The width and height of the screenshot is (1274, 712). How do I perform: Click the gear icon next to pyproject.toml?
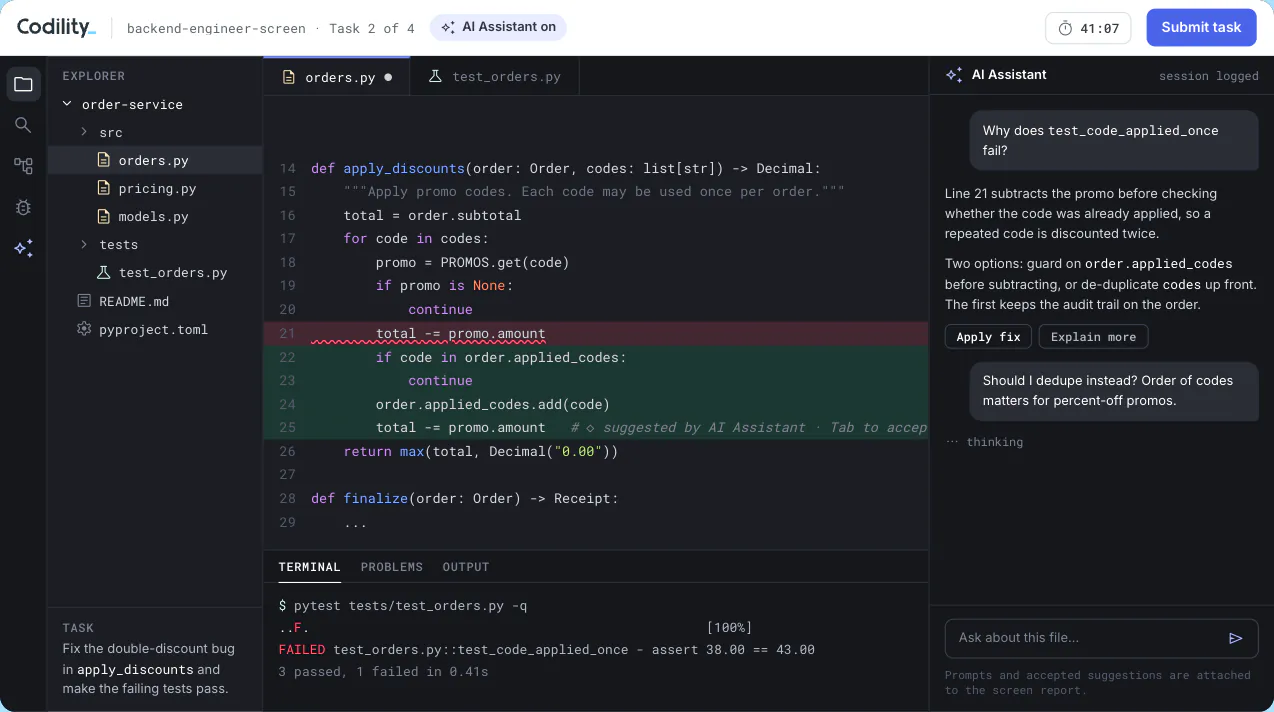84,329
